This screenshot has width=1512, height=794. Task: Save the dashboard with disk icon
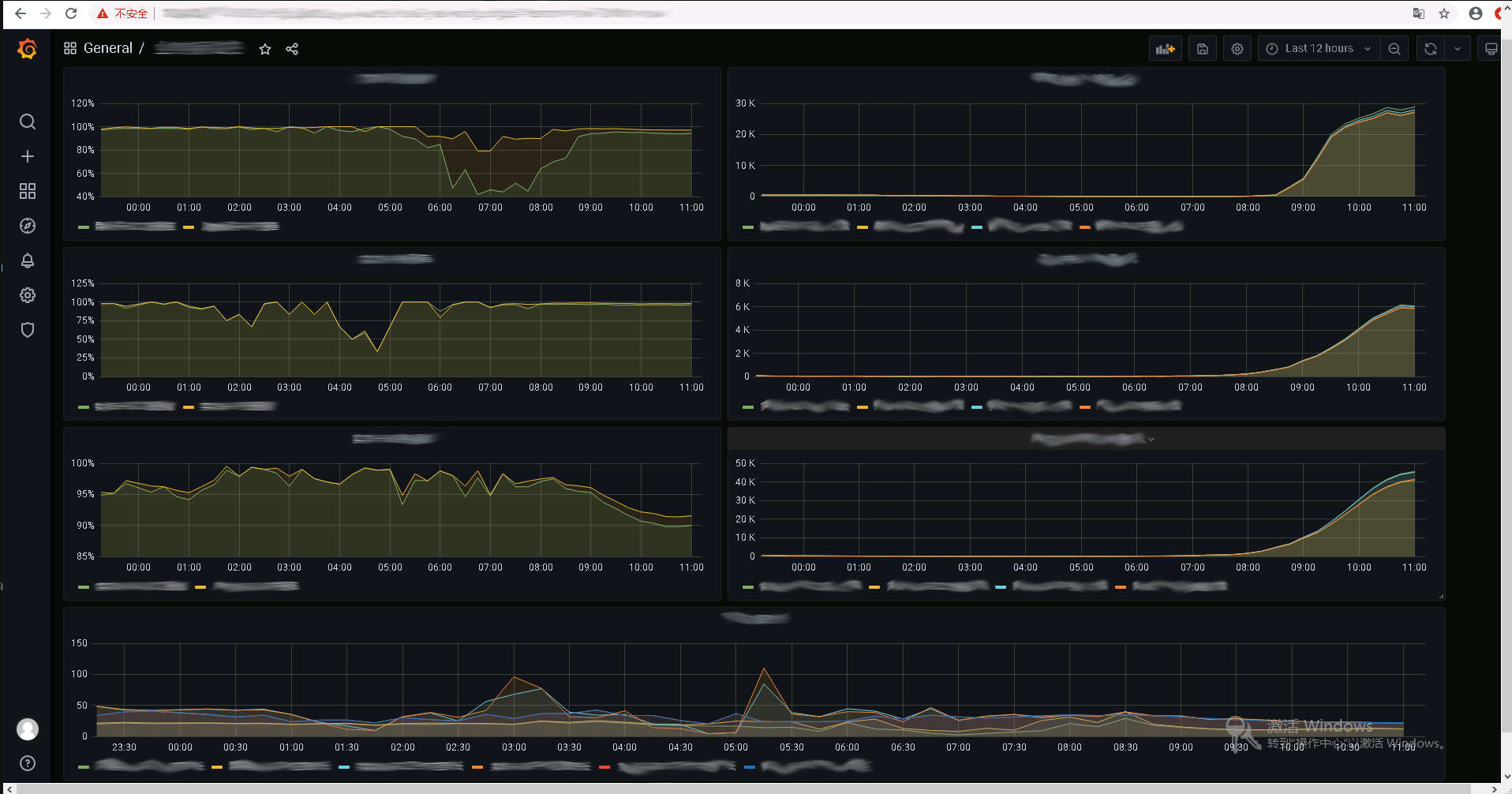tap(1203, 49)
